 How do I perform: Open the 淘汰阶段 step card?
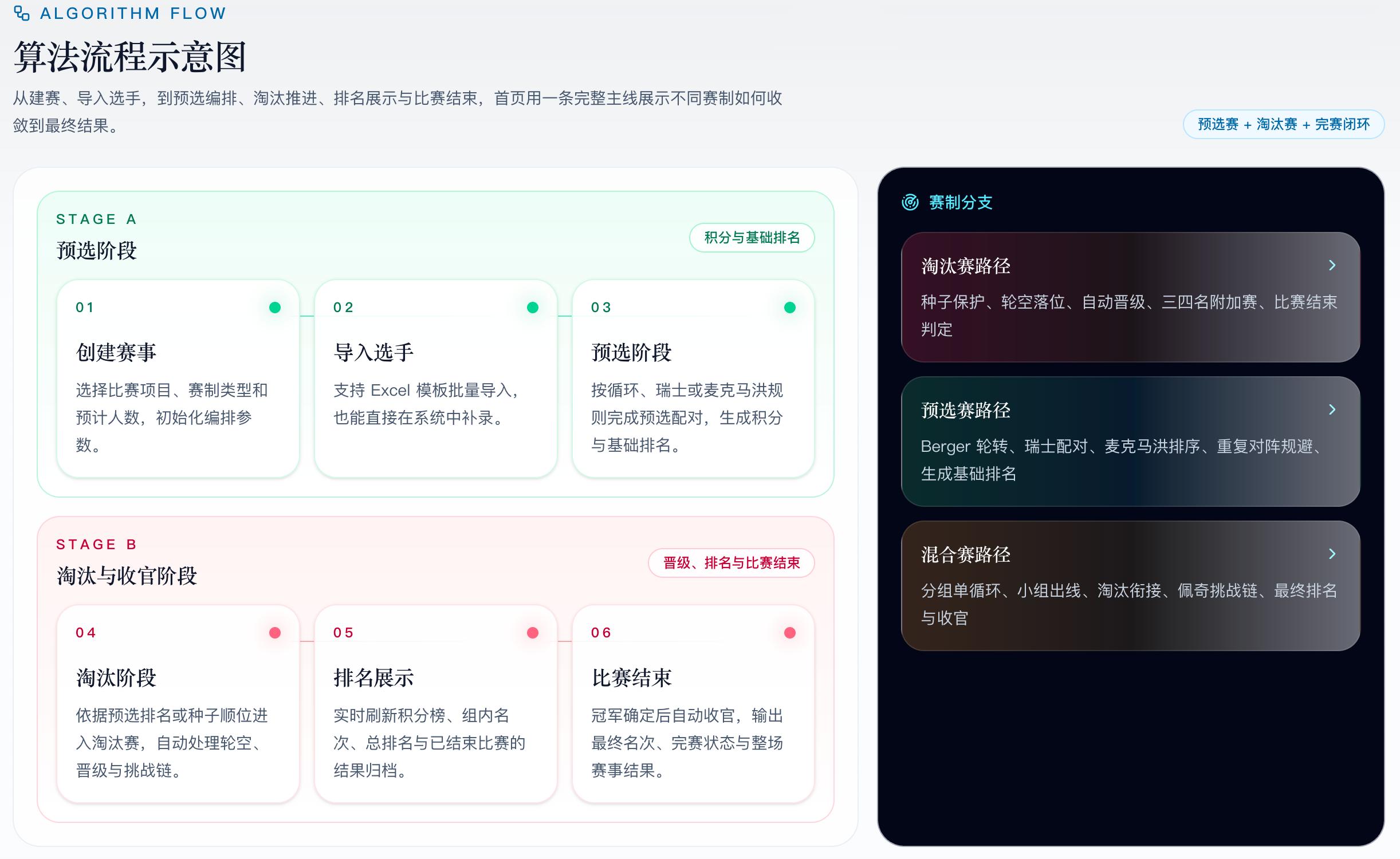point(178,704)
